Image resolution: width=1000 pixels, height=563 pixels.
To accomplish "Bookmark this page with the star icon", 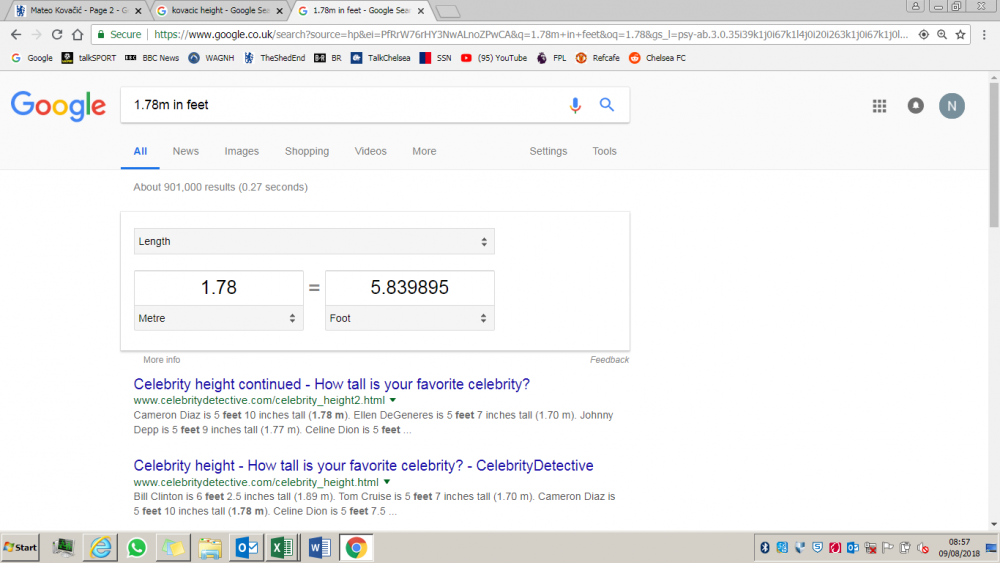I will (x=960, y=34).
